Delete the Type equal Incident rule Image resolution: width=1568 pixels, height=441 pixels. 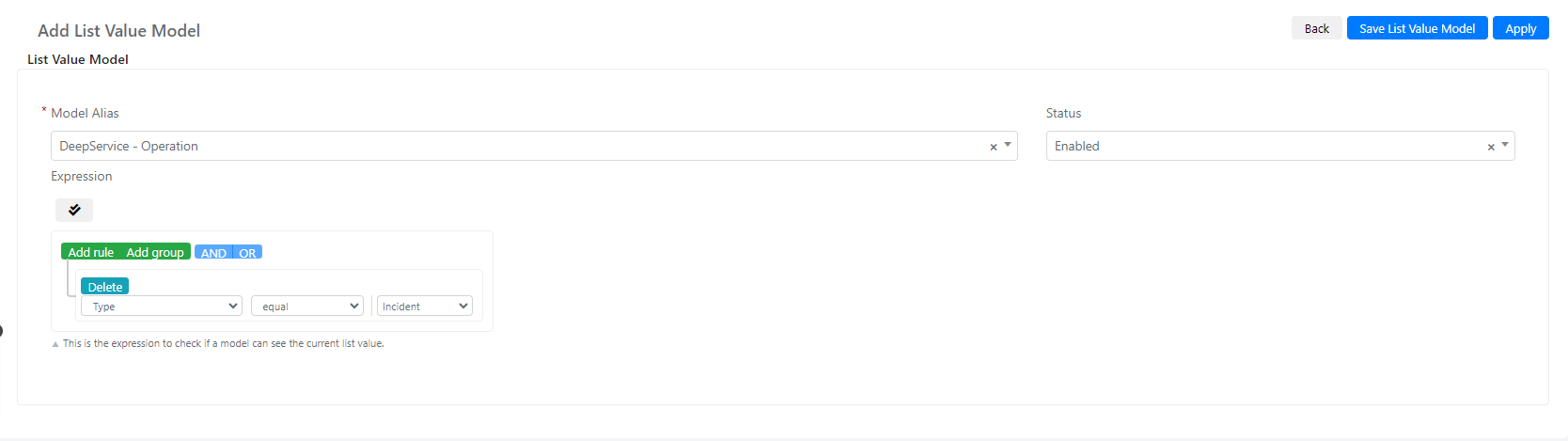[105, 287]
